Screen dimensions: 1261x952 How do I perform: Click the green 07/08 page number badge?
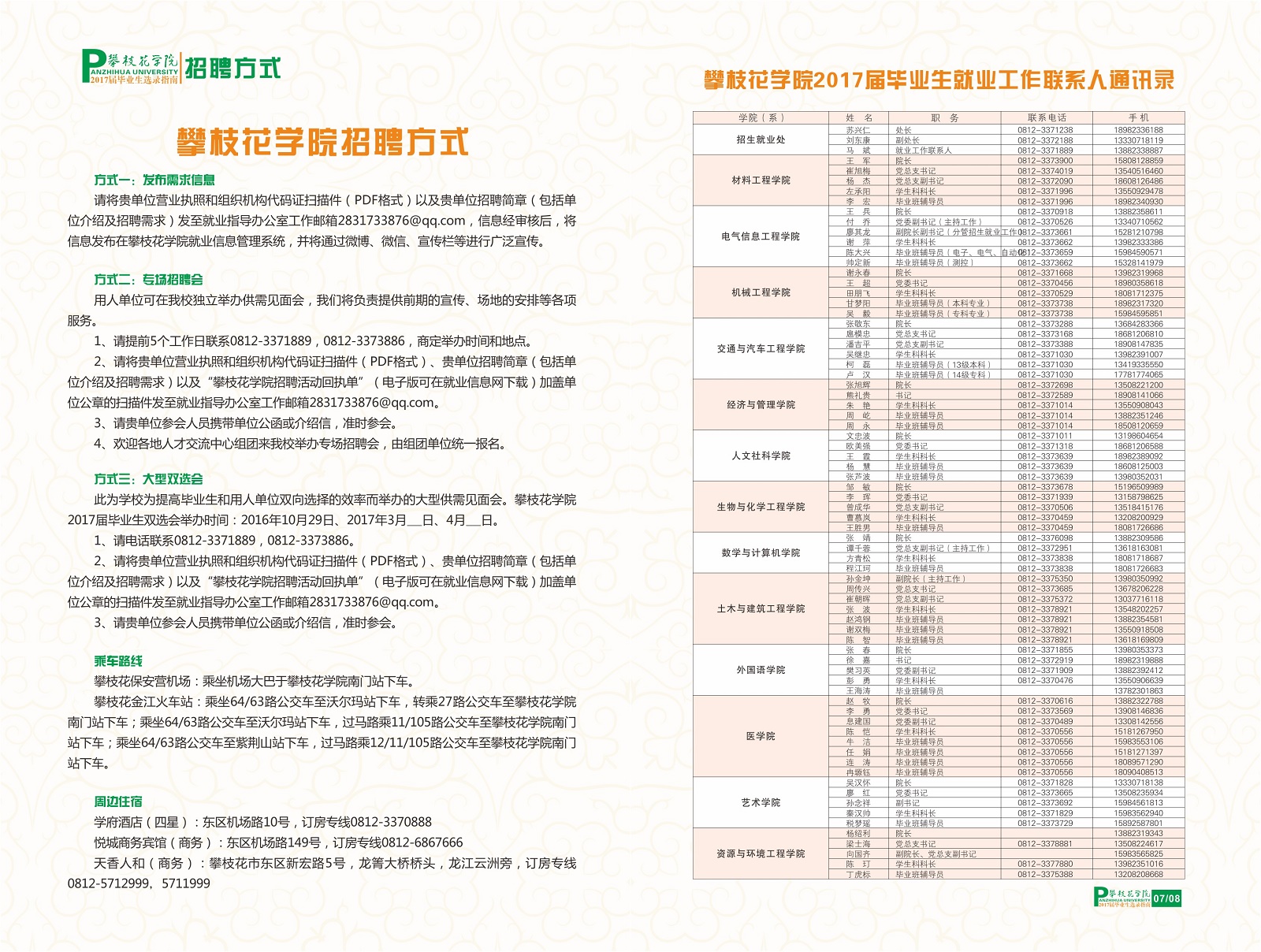[1167, 898]
